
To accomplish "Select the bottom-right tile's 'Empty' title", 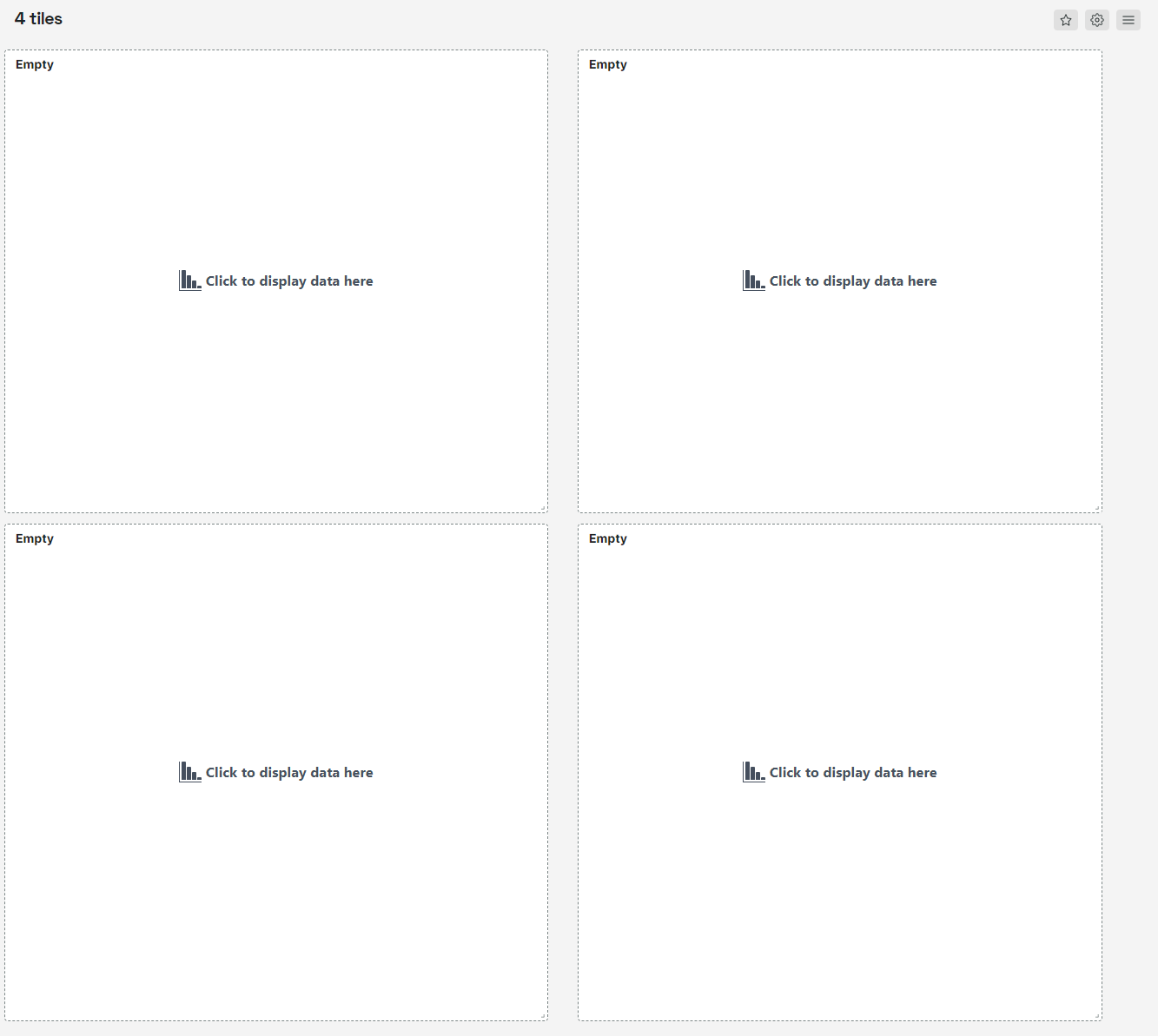I will pos(608,538).
